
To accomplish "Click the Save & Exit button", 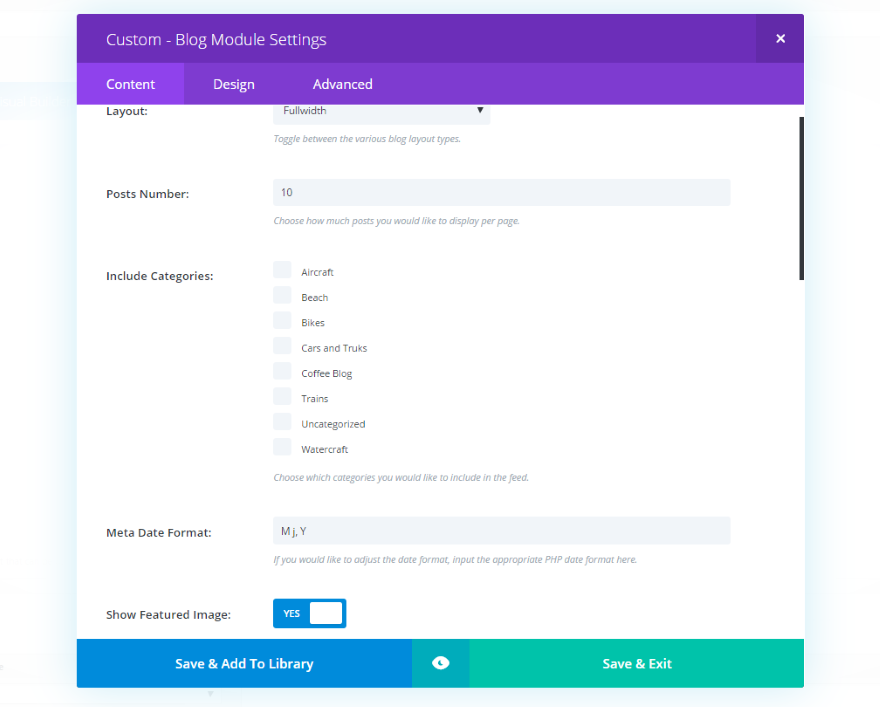I will [636, 663].
